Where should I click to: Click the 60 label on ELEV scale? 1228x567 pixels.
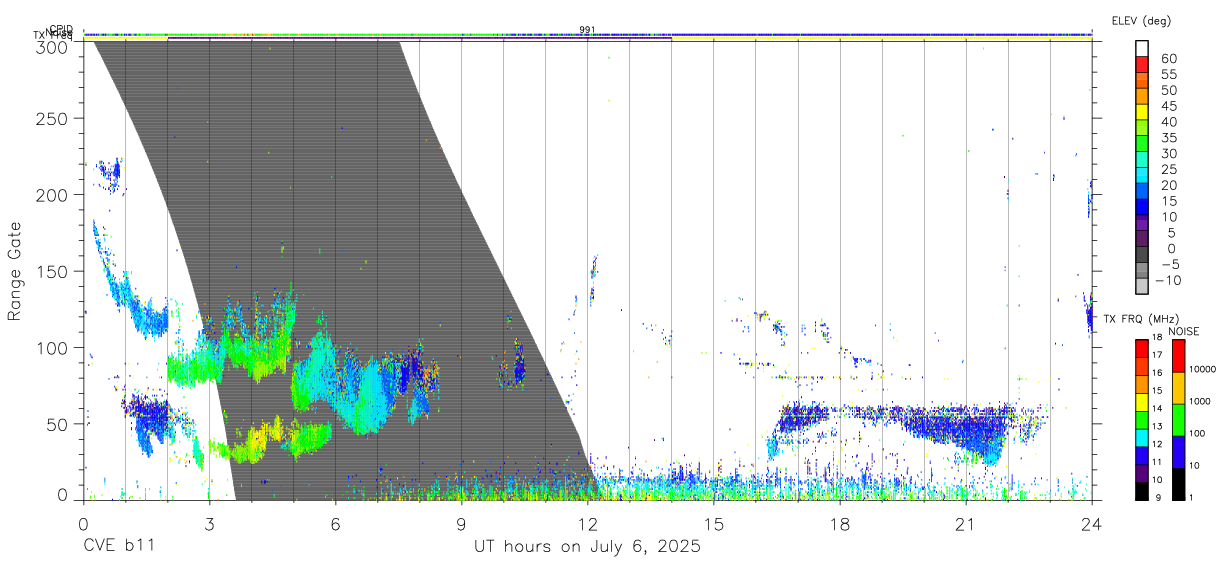coord(1168,59)
